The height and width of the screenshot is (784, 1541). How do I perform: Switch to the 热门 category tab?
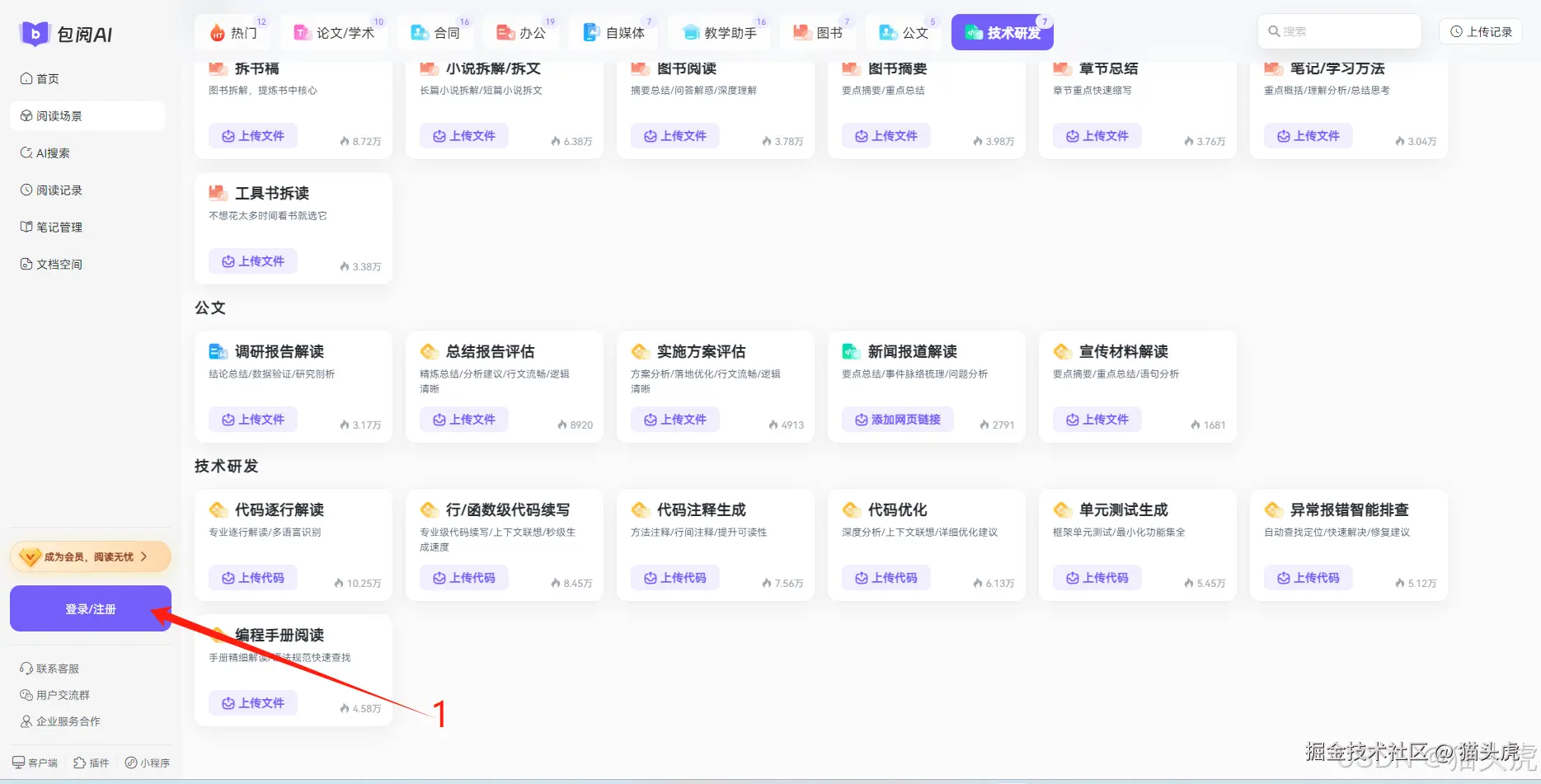point(234,32)
